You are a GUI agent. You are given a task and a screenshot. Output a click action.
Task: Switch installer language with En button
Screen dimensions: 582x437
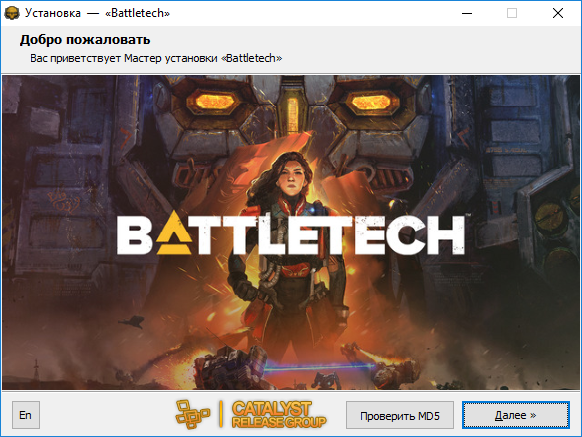[26, 415]
